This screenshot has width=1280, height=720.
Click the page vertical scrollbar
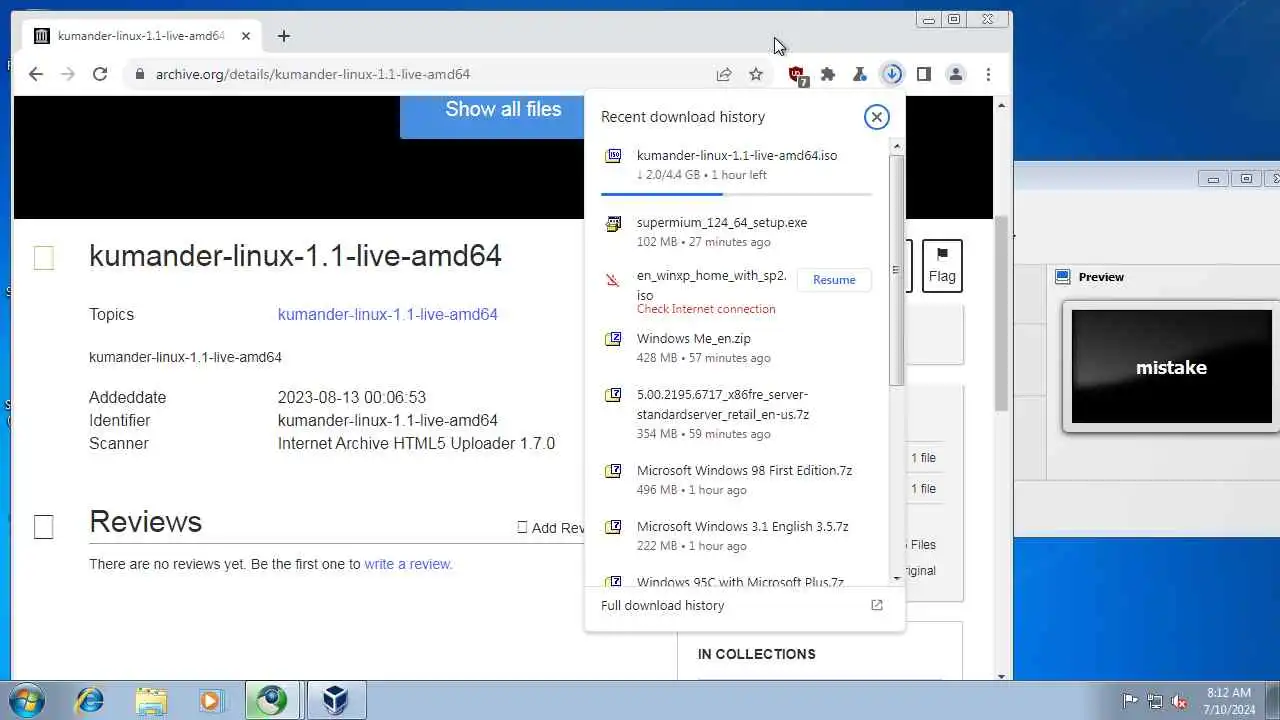[x=1001, y=313]
